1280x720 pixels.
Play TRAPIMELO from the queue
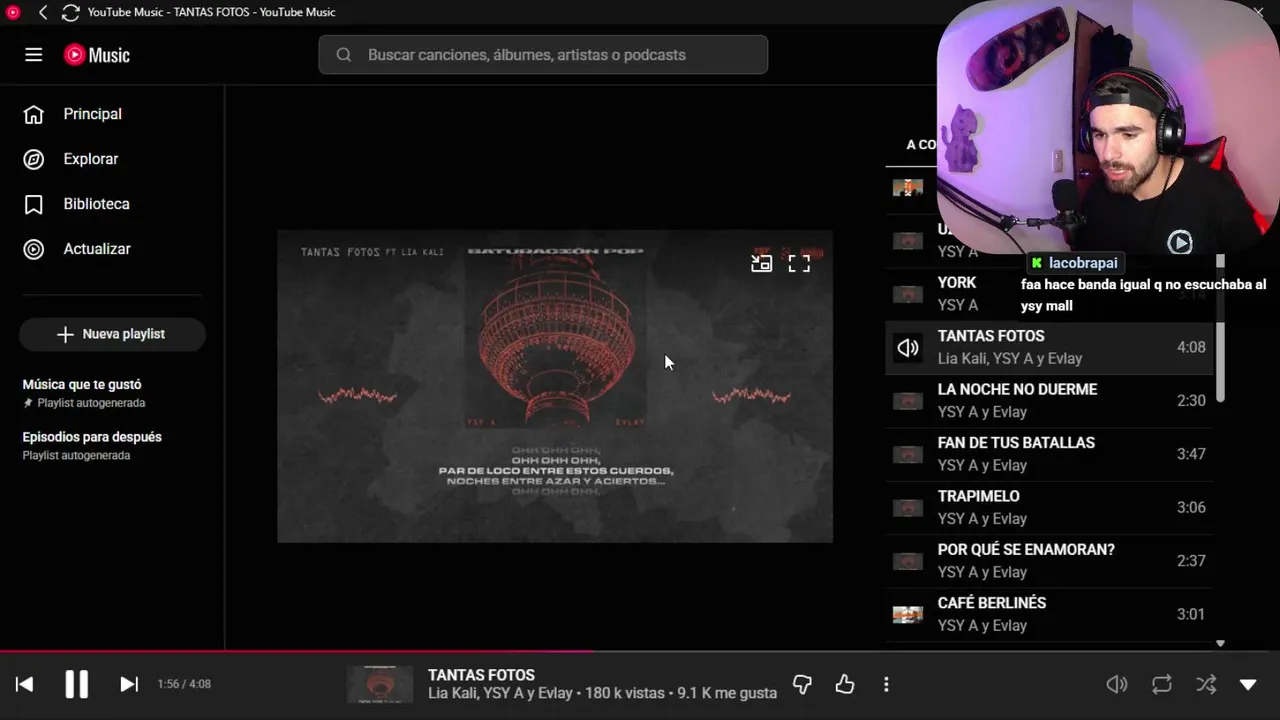(1049, 507)
